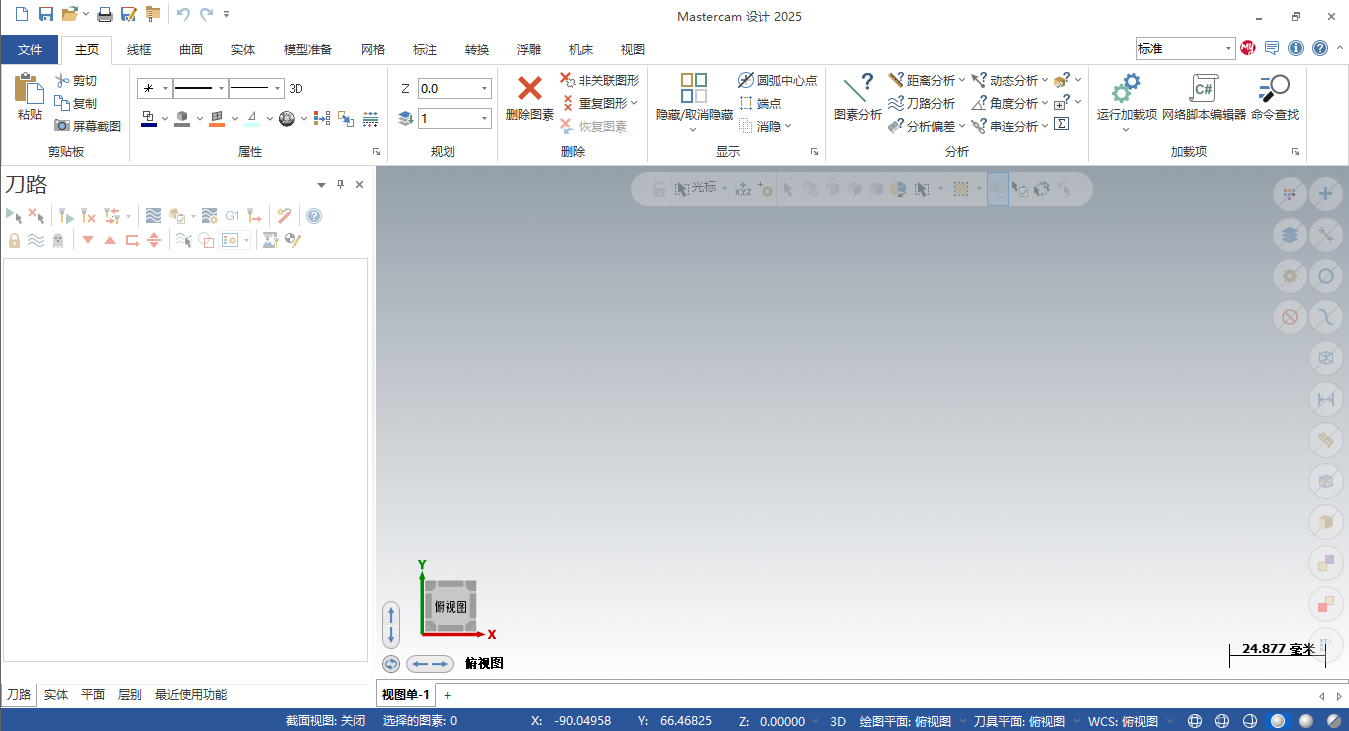
Task: Click the 俯视图 gnomon cube
Action: pyautogui.click(x=451, y=607)
